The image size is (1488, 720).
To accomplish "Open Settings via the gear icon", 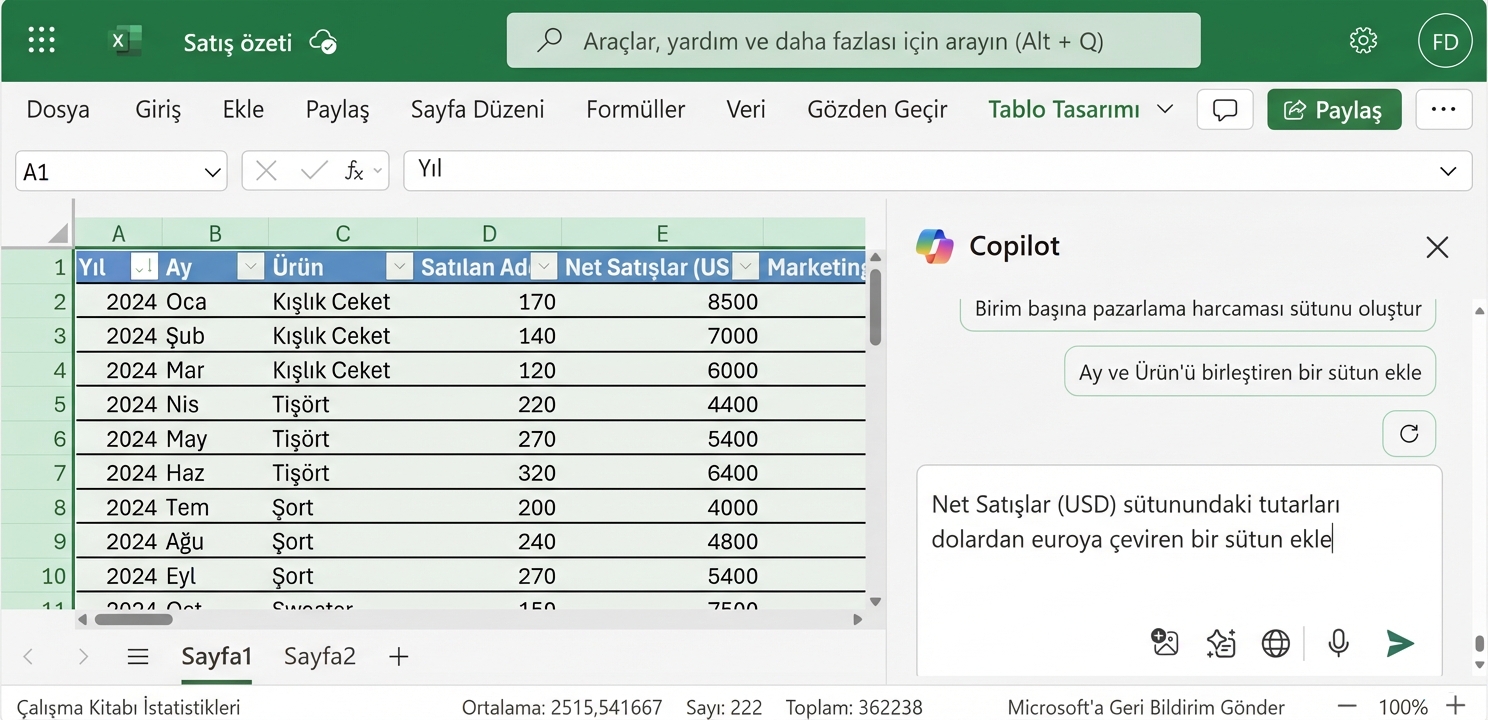I will pyautogui.click(x=1362, y=40).
